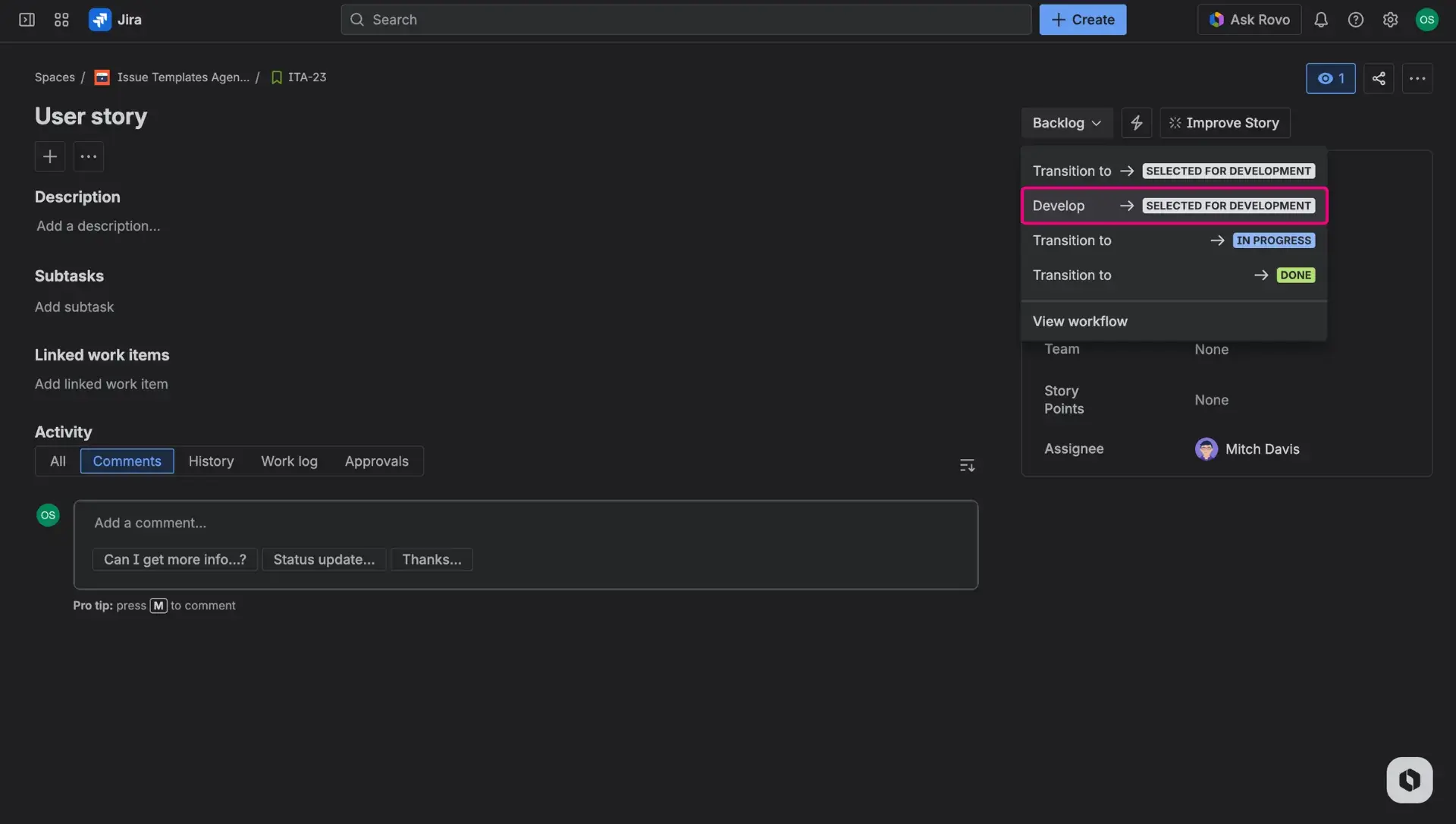The width and height of the screenshot is (1456, 824).
Task: Select Develop transition to Selected for Development
Action: tap(1172, 205)
